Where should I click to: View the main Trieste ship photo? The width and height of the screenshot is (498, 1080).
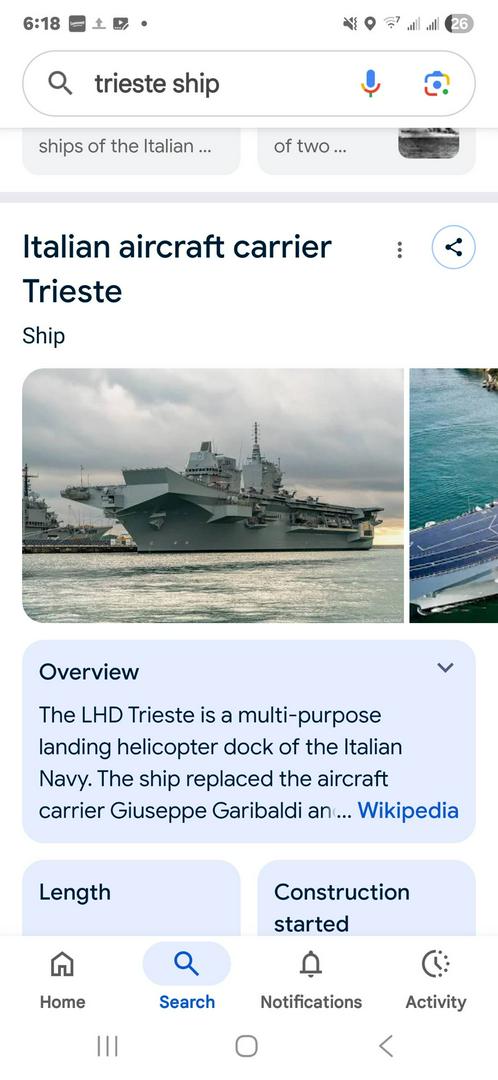(213, 495)
